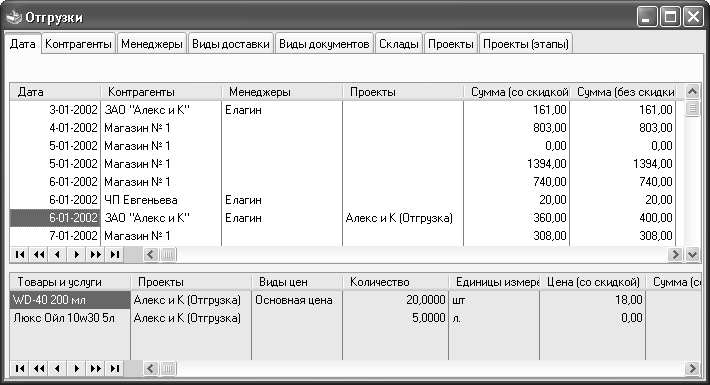Click Алекс и К (Отгрузка) in upper grid

[403, 218]
